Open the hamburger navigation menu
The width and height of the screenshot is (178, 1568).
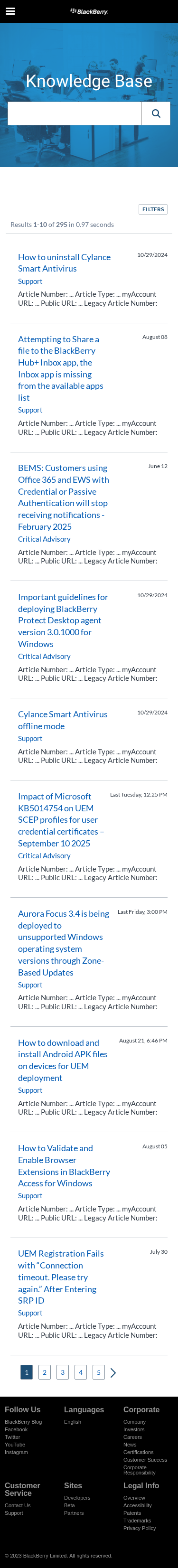click(x=10, y=11)
